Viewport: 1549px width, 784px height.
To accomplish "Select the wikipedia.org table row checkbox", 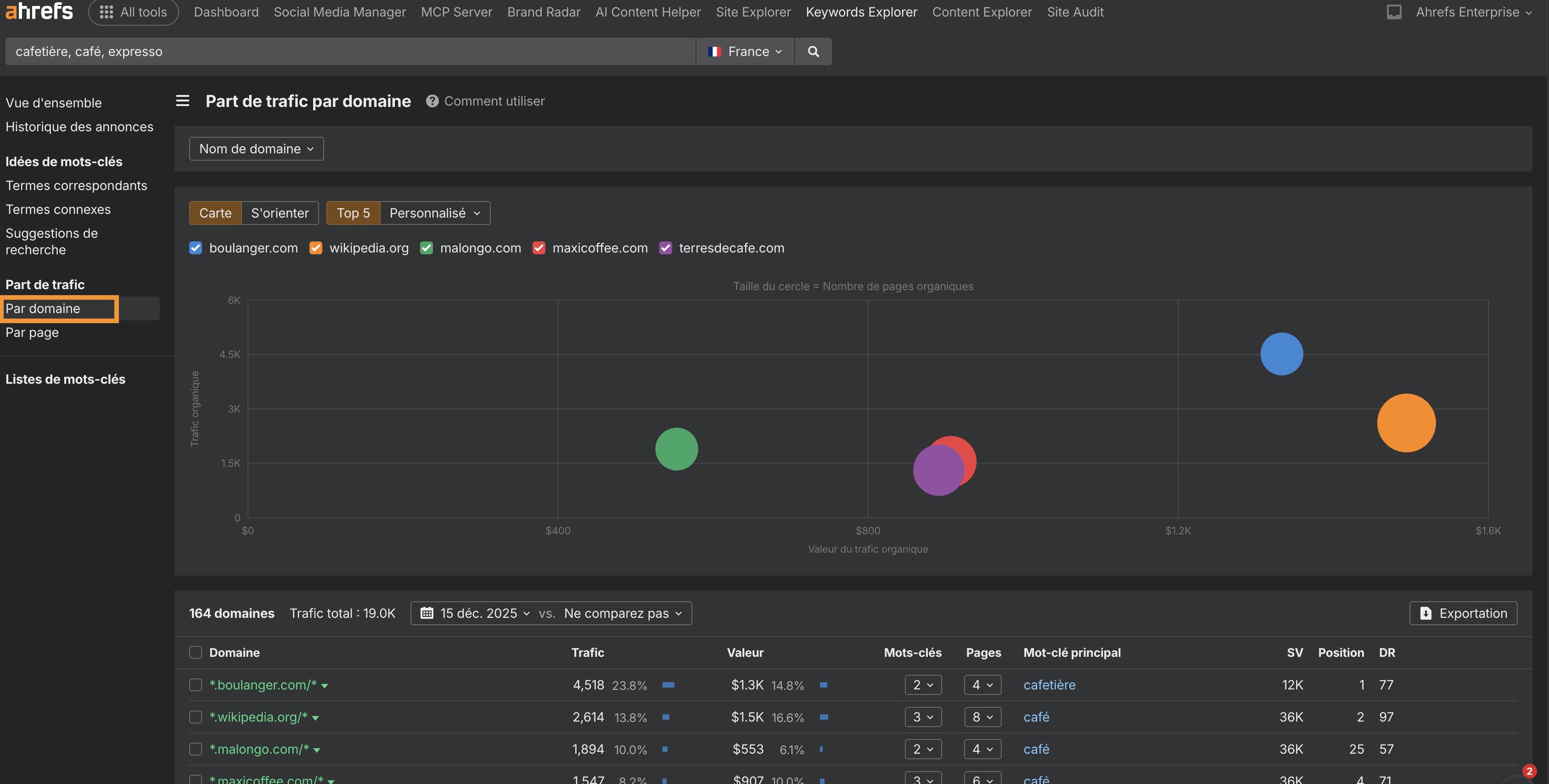I will (x=196, y=717).
